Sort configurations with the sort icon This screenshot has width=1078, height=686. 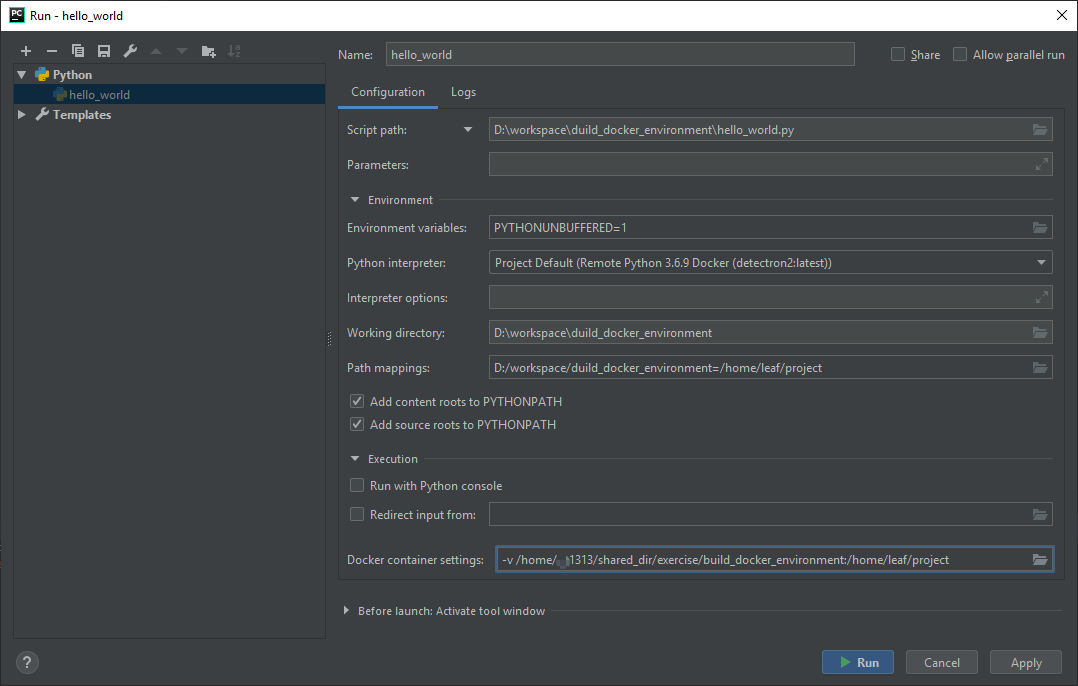coord(234,51)
